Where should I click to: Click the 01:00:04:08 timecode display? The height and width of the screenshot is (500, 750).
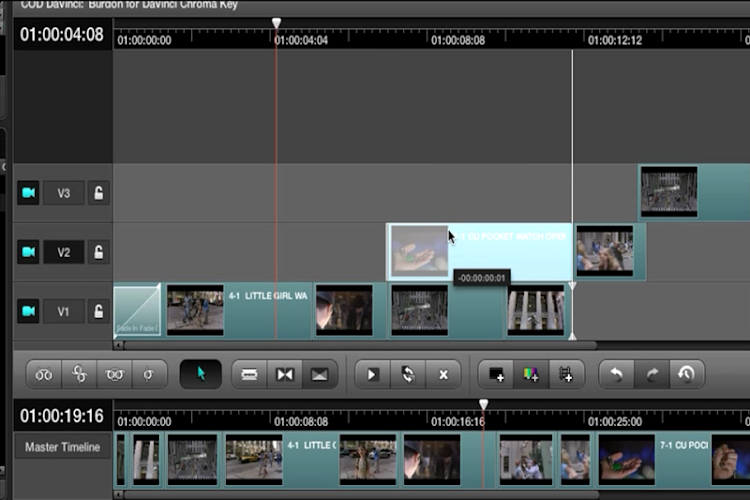(x=62, y=34)
